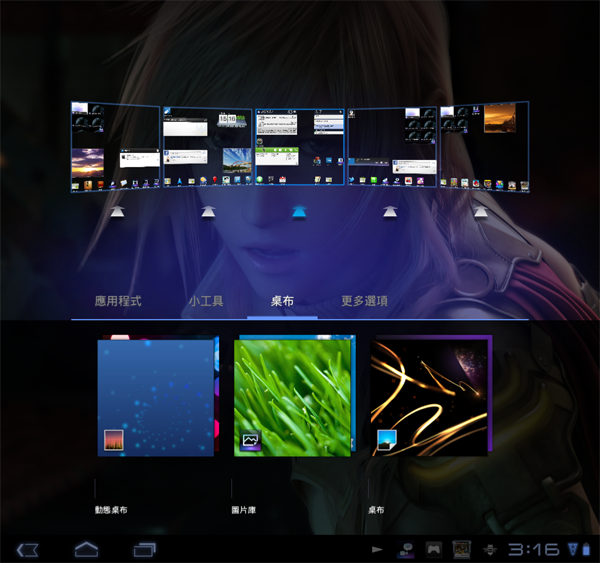
Task: Tap the play arrow notification icon
Action: coord(377,550)
